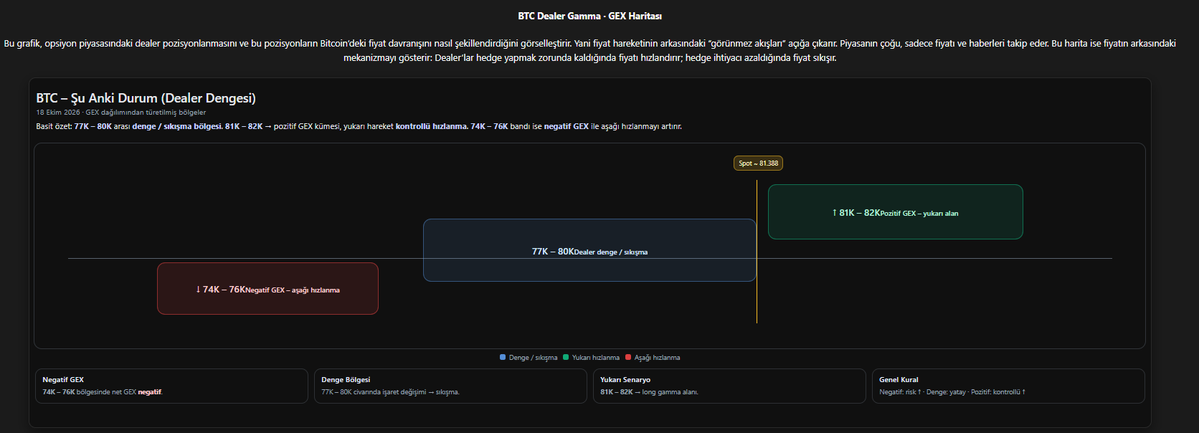
Task: Click the green Yukarı hızlanma legend swatch
Action: (566, 357)
